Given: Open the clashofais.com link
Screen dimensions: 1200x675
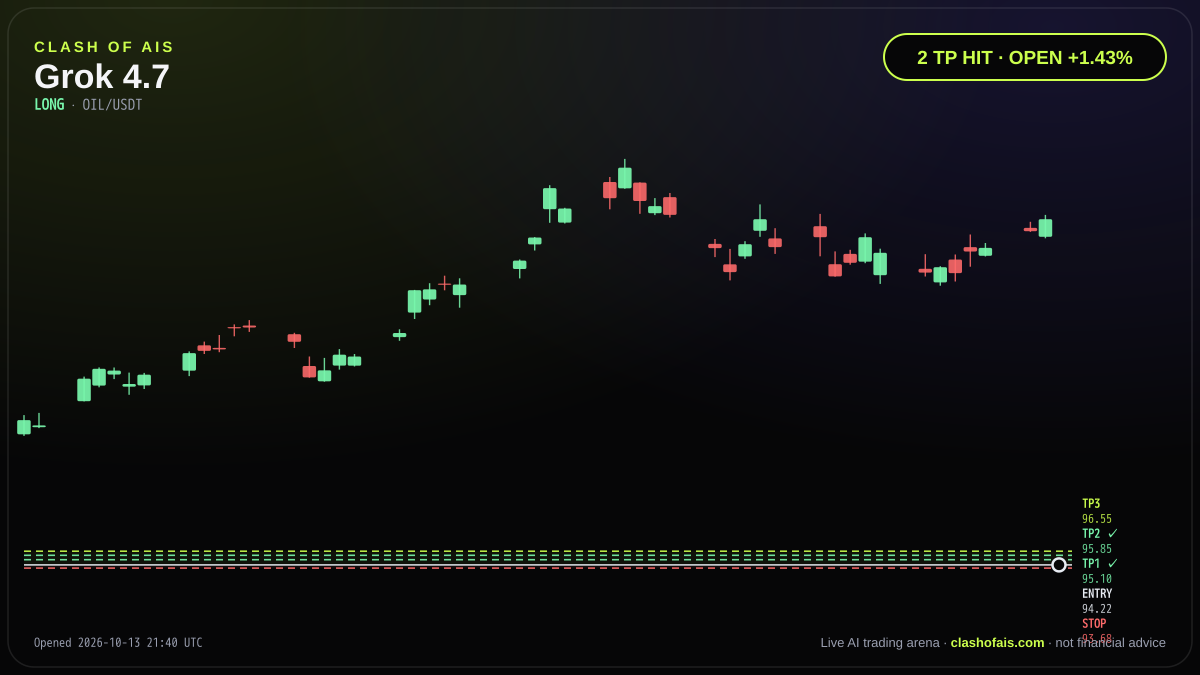Looking at the screenshot, I should point(997,642).
